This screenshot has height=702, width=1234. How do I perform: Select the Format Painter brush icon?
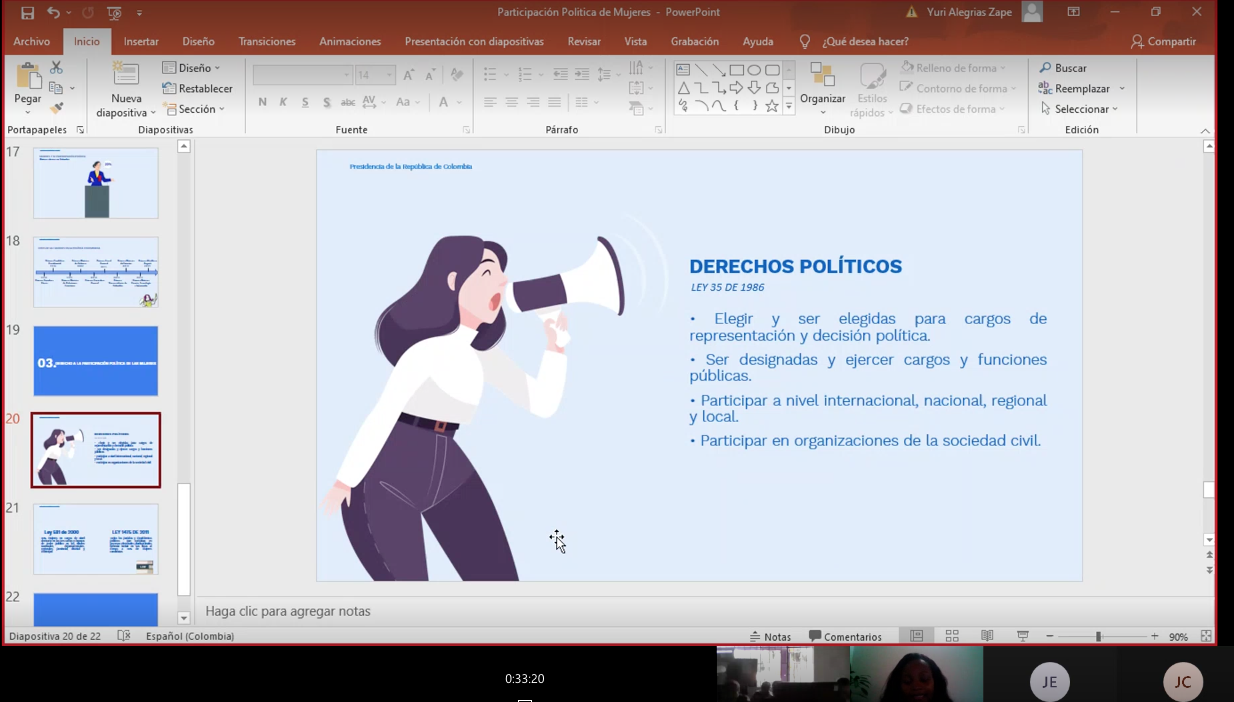[x=56, y=108]
